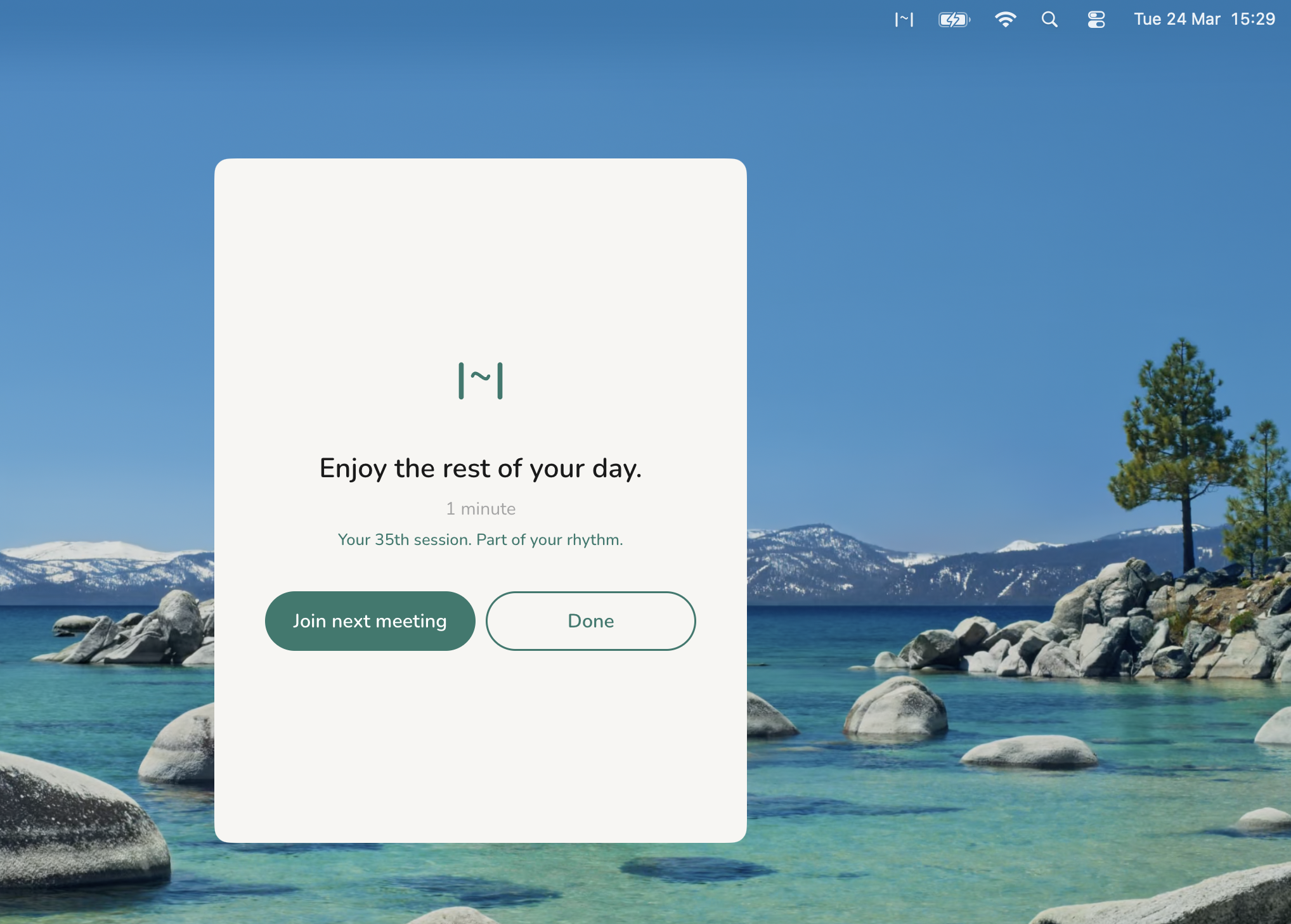1291x924 pixels.
Task: Click the green |~| logo in dialog
Action: click(x=481, y=380)
